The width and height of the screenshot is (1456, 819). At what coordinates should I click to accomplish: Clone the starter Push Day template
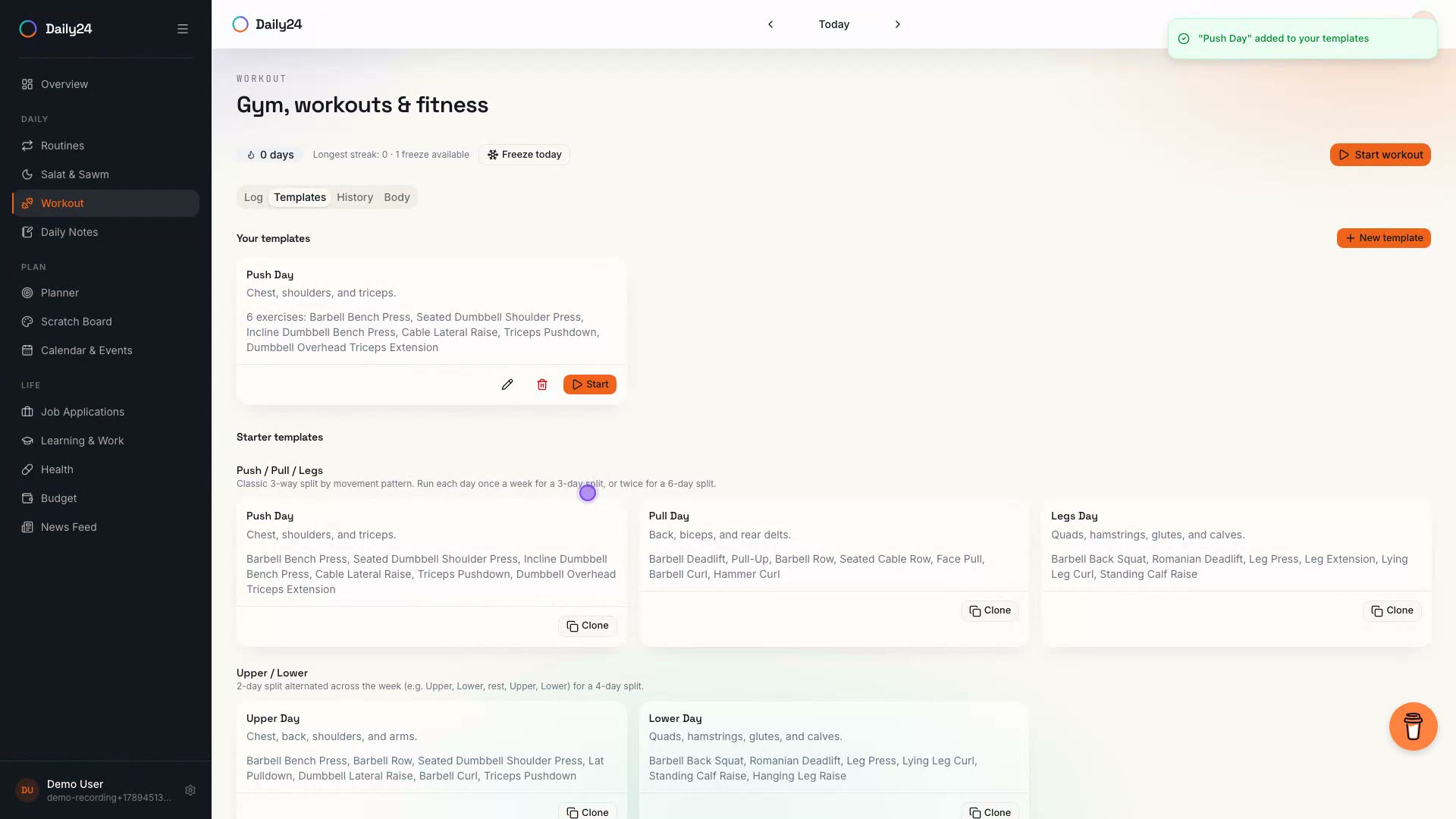[x=588, y=626]
